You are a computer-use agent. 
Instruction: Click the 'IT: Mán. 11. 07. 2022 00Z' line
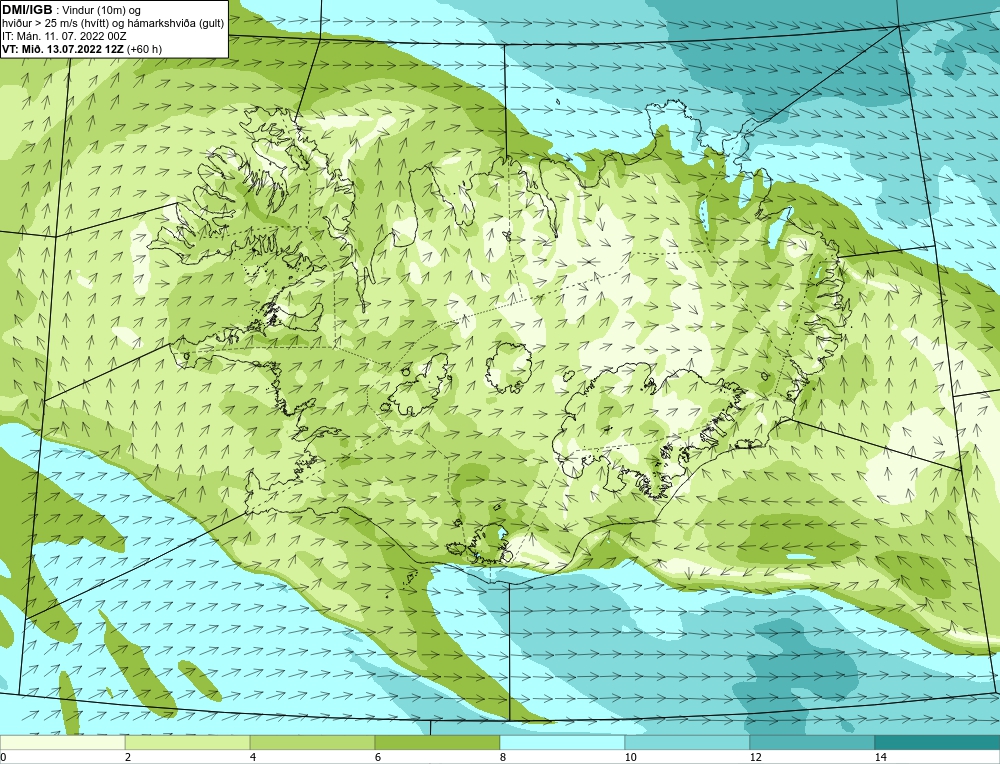click(64, 36)
